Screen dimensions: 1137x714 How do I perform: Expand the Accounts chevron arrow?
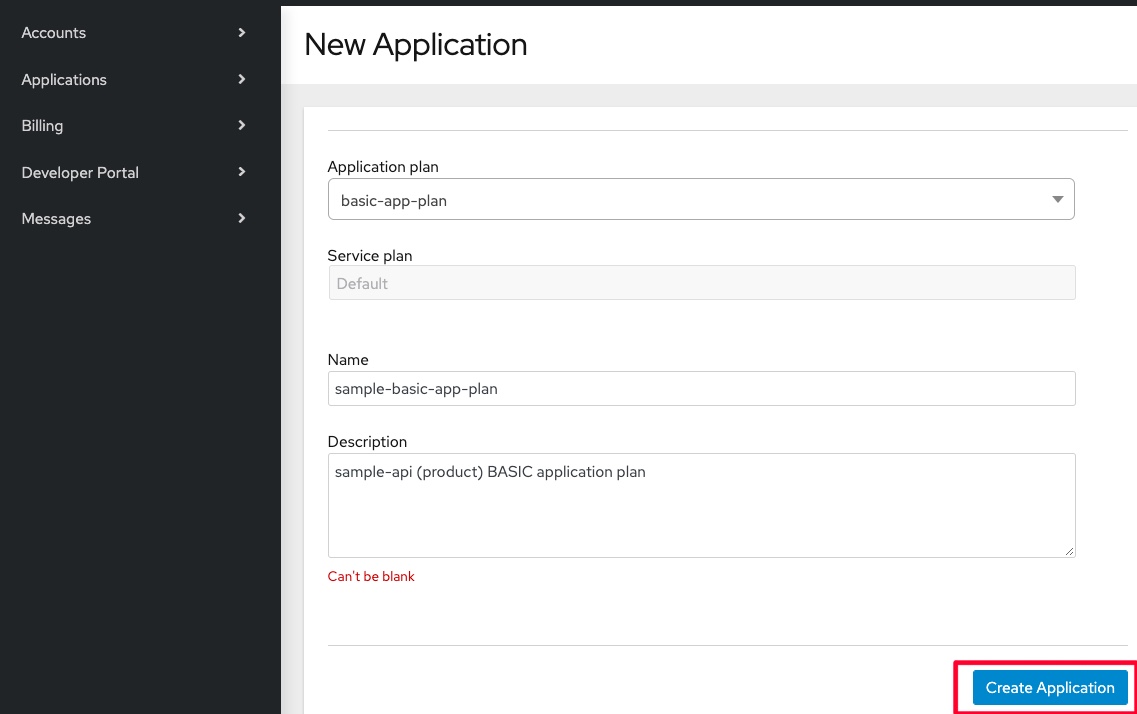point(242,33)
